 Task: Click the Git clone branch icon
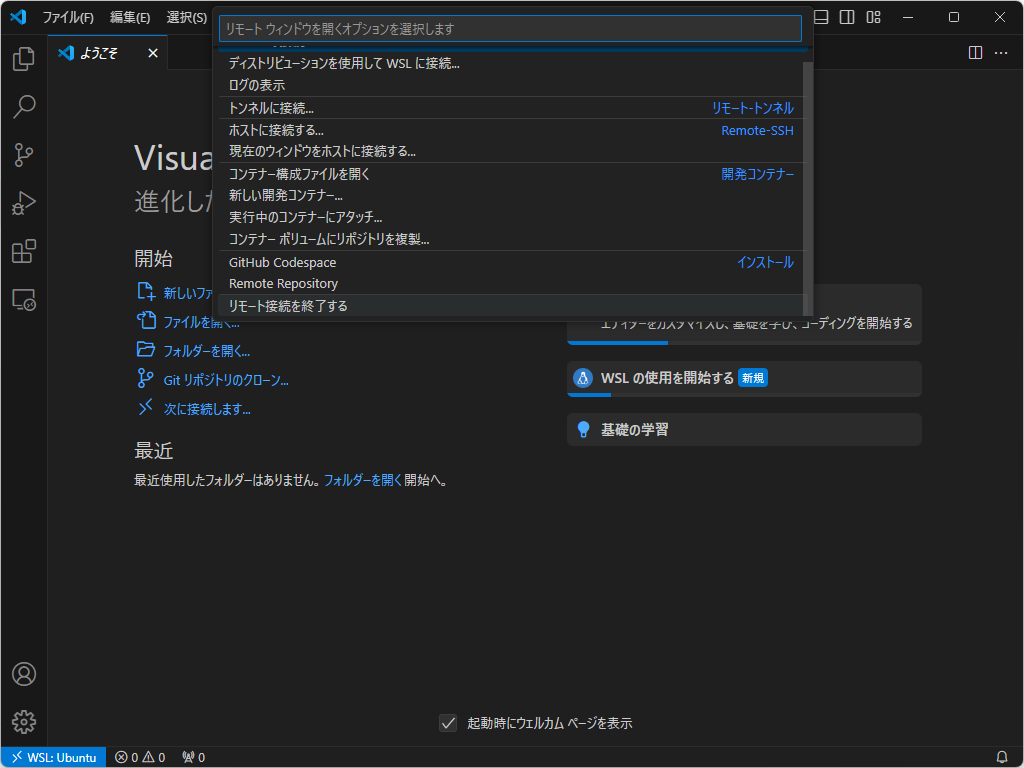[x=145, y=378]
